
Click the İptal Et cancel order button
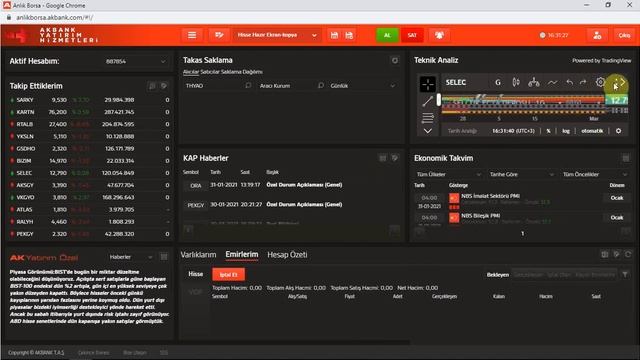229,275
